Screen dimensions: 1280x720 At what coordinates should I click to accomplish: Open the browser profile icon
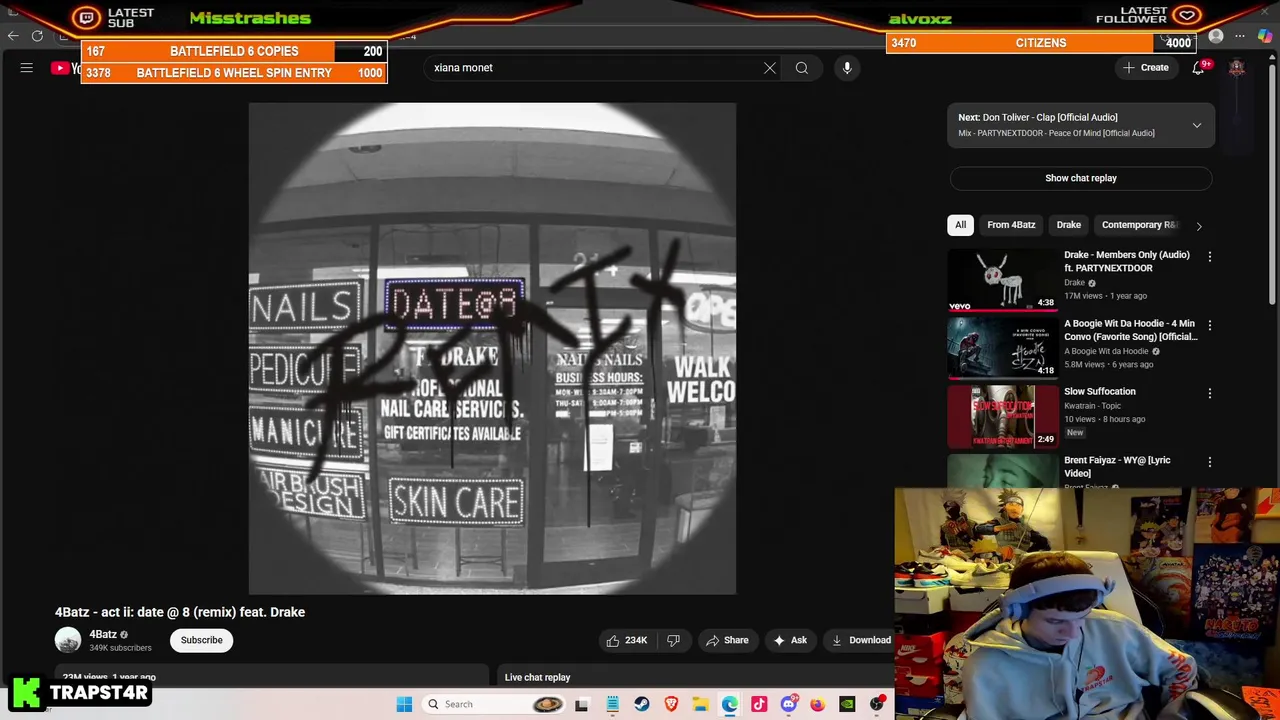click(x=1216, y=36)
